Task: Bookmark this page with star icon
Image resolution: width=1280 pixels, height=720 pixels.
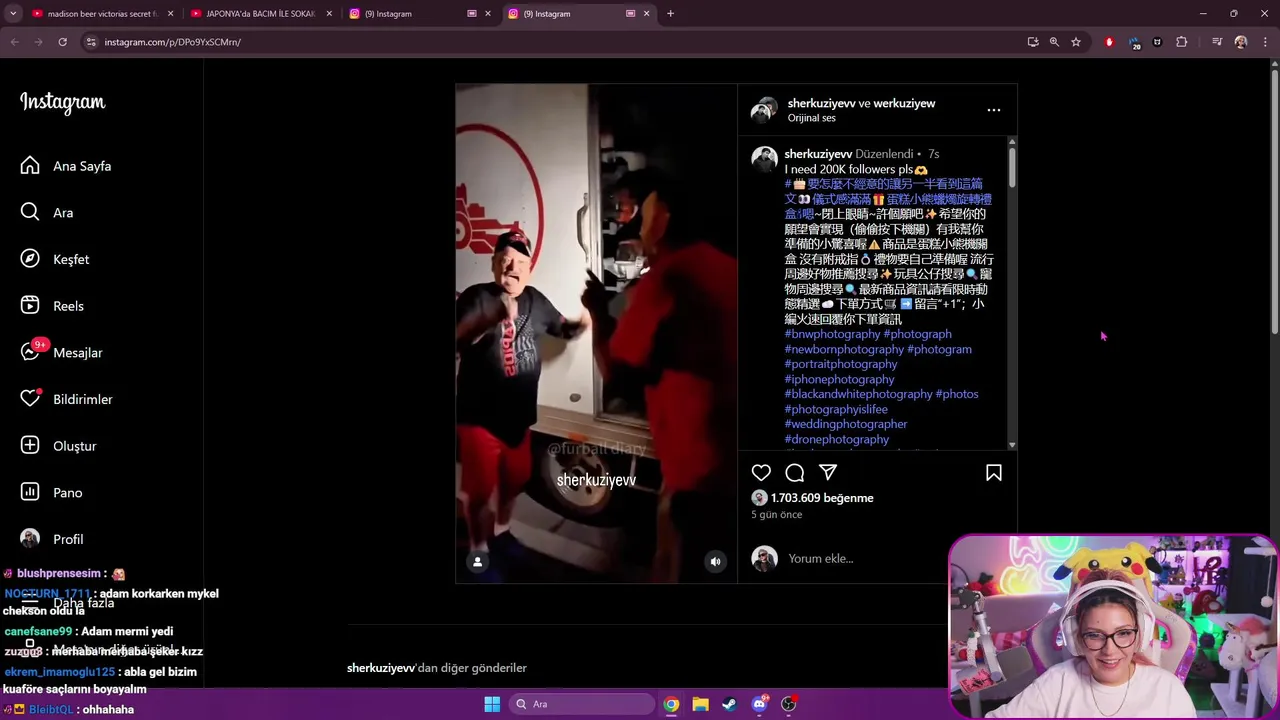Action: [1076, 42]
